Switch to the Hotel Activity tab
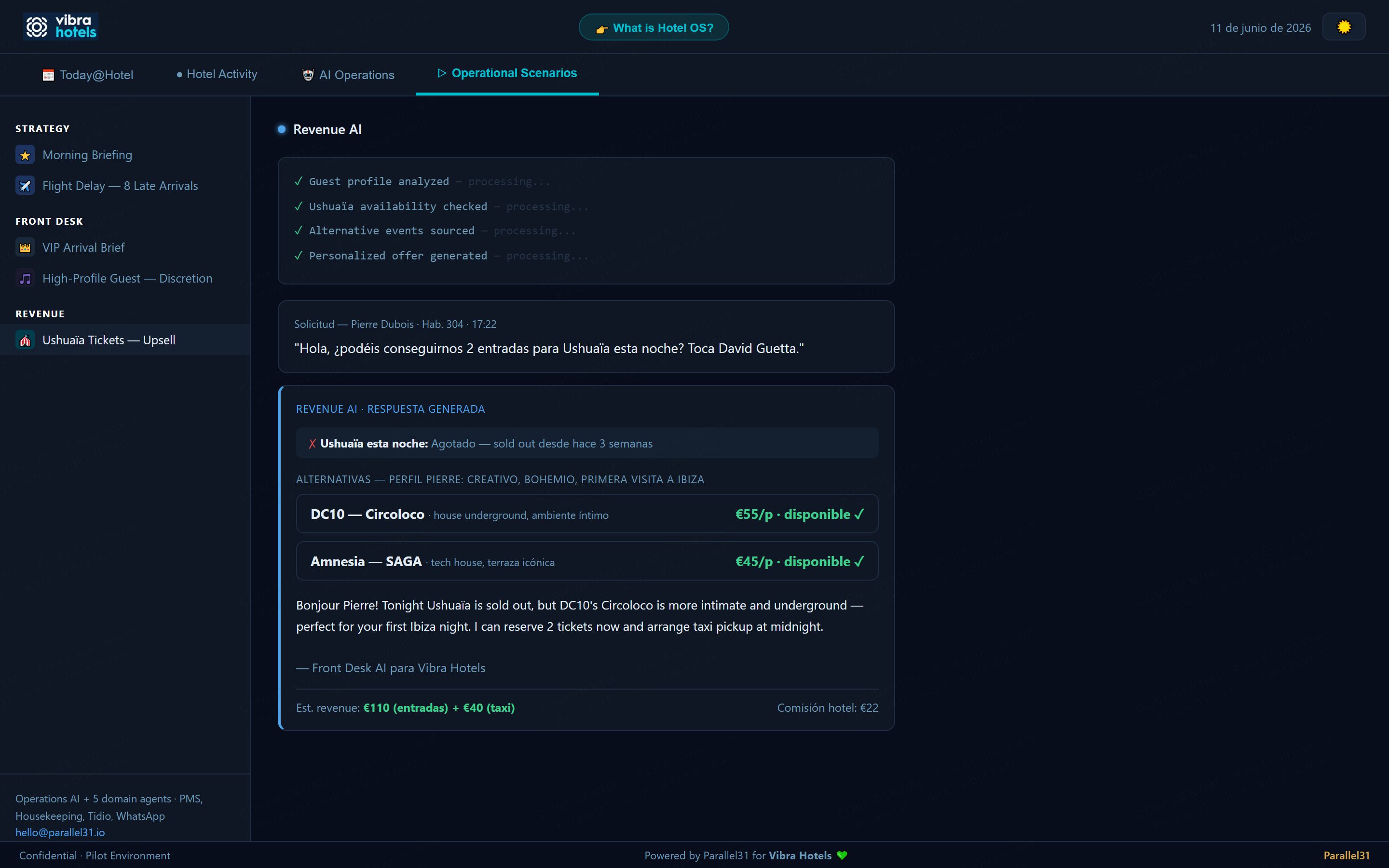Screen dimensions: 1389x868 coord(217,74)
